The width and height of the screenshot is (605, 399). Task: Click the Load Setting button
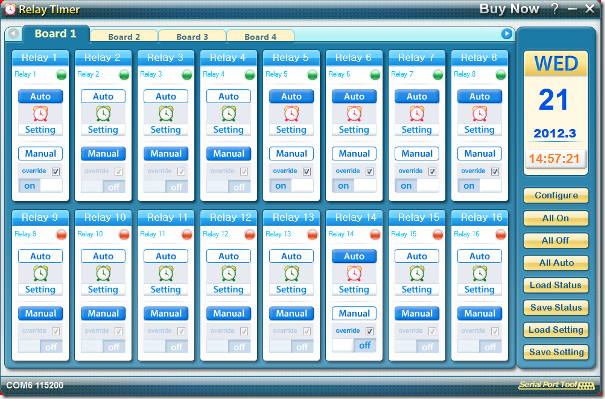556,330
